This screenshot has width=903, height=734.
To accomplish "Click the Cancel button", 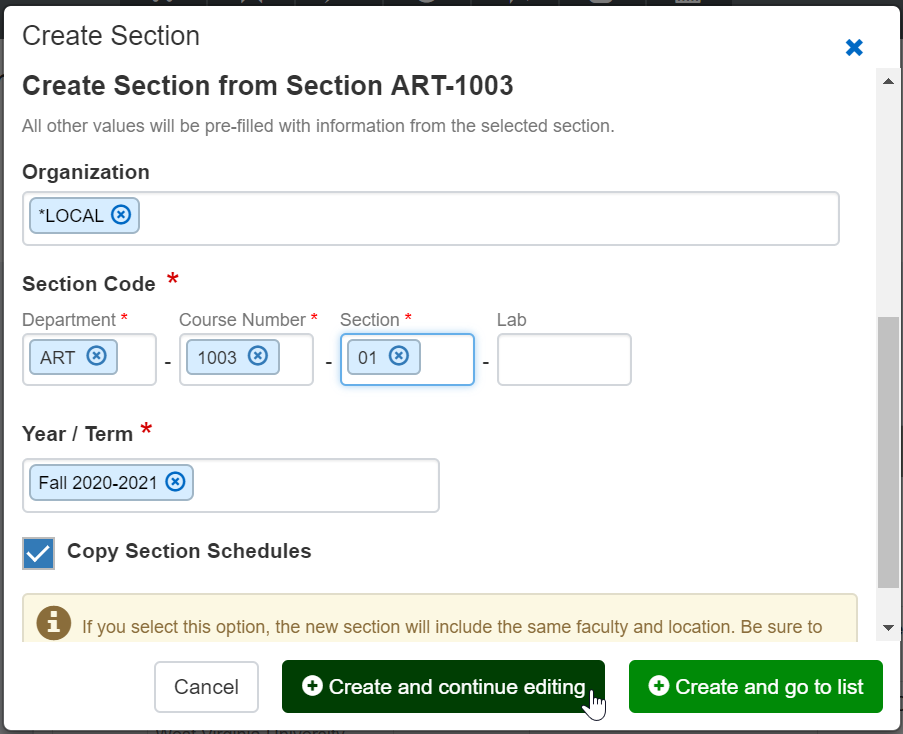I will 206,687.
